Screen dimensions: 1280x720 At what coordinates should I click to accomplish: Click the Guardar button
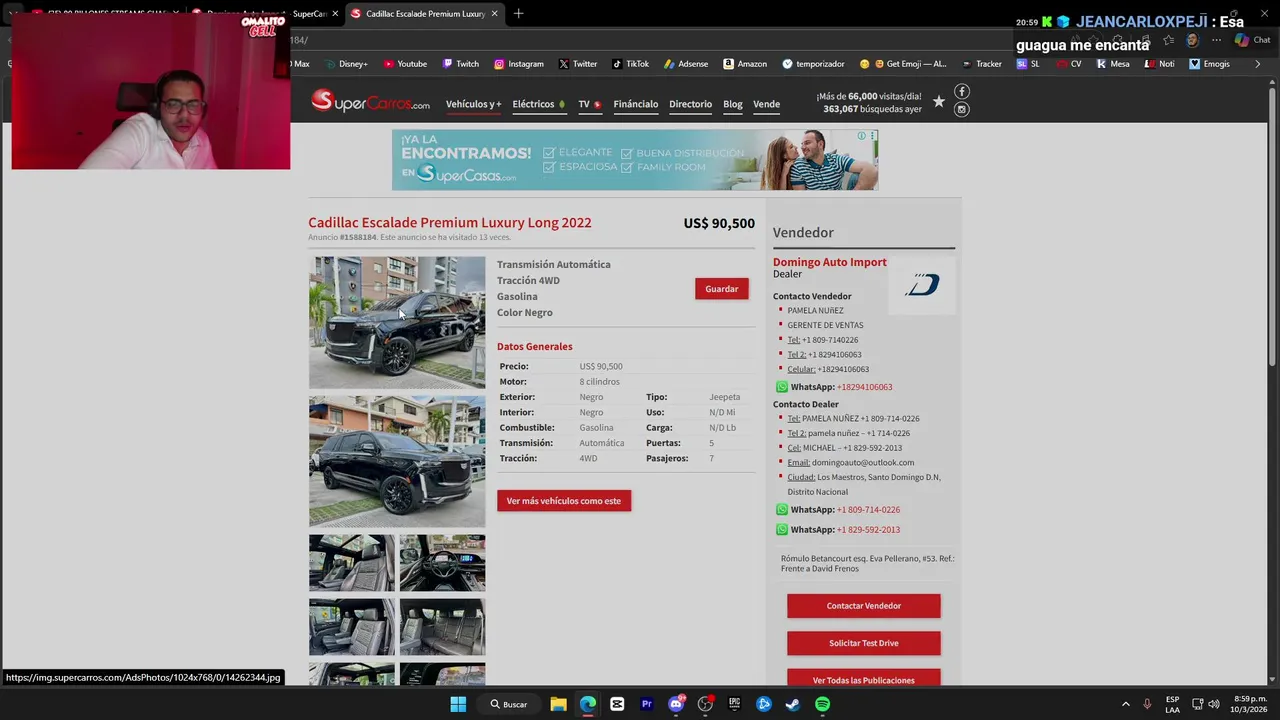coord(721,289)
